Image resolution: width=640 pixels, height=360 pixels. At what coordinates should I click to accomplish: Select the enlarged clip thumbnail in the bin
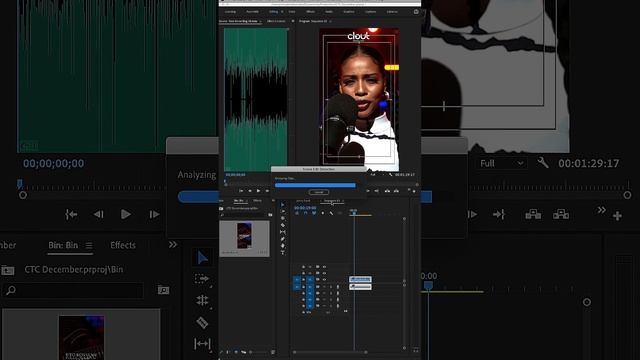click(x=81, y=337)
